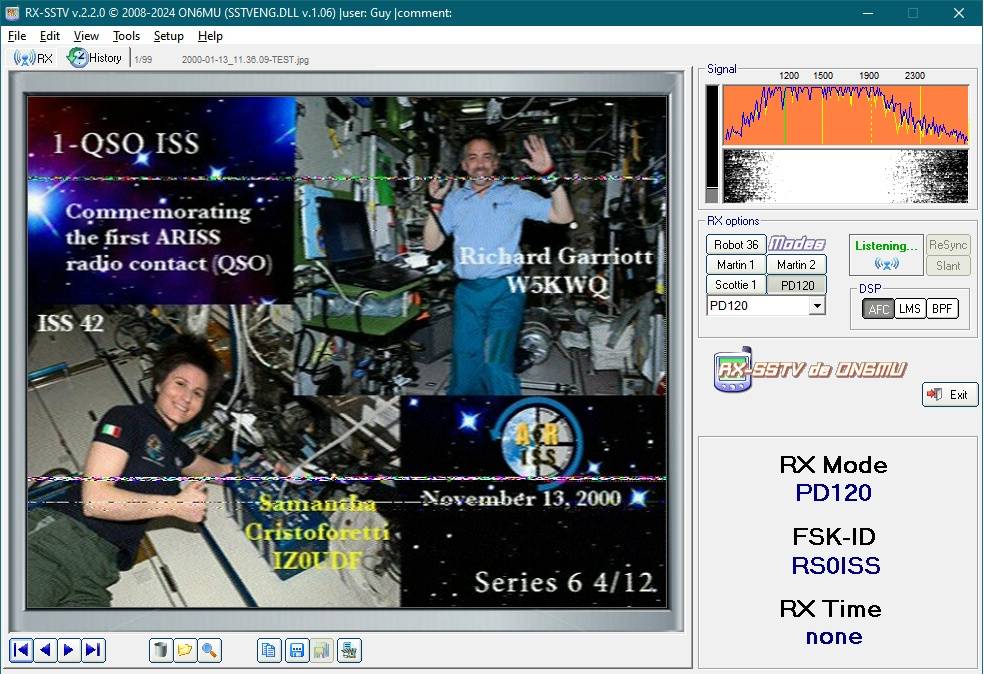Delete image using the trash can icon
This screenshot has height=674, width=984.
click(161, 650)
